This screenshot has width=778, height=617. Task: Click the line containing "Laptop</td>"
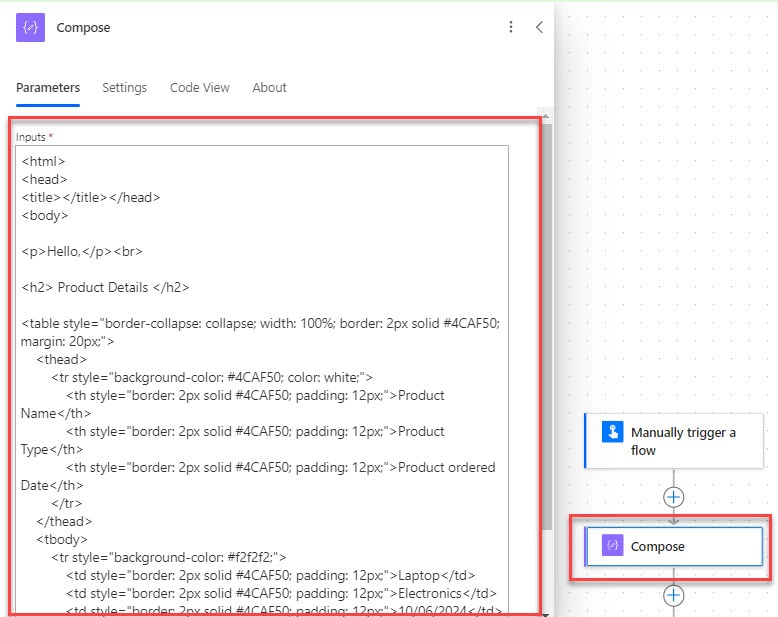(x=270, y=576)
